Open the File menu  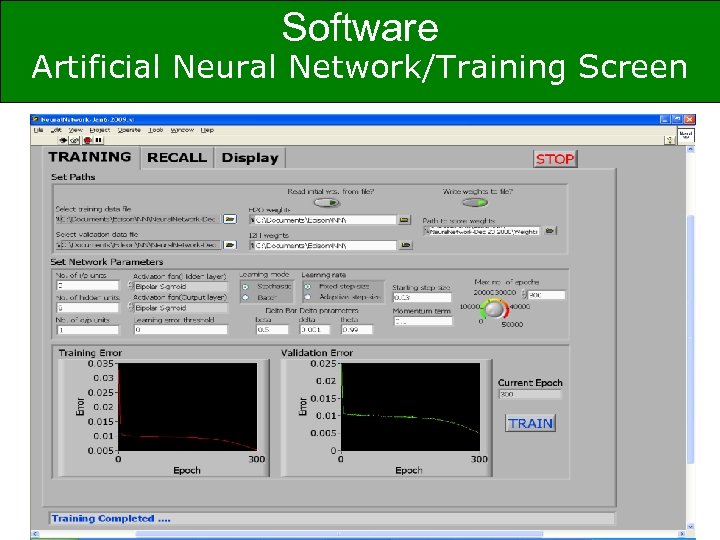click(x=39, y=130)
